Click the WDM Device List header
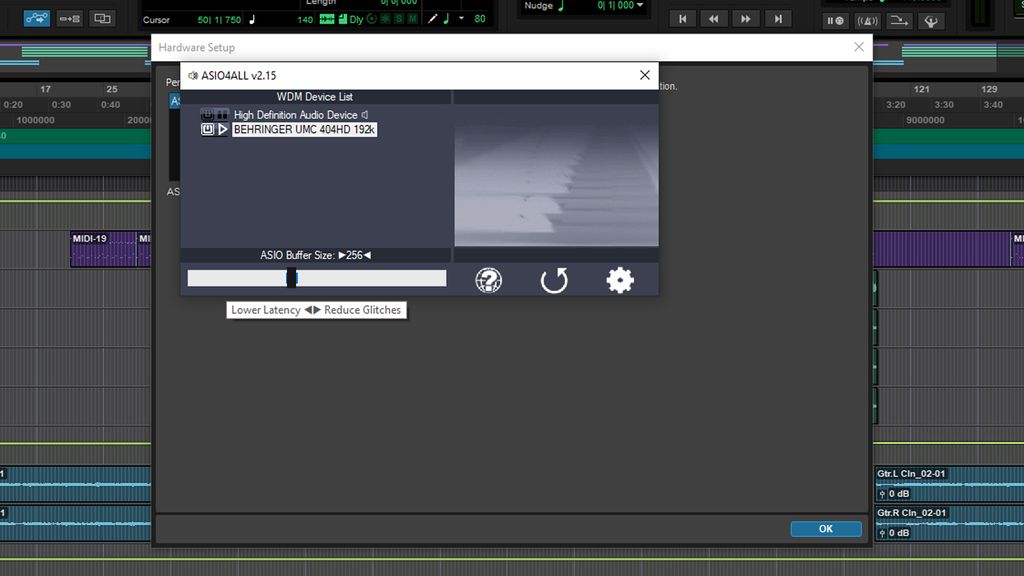The image size is (1024, 576). tap(315, 97)
